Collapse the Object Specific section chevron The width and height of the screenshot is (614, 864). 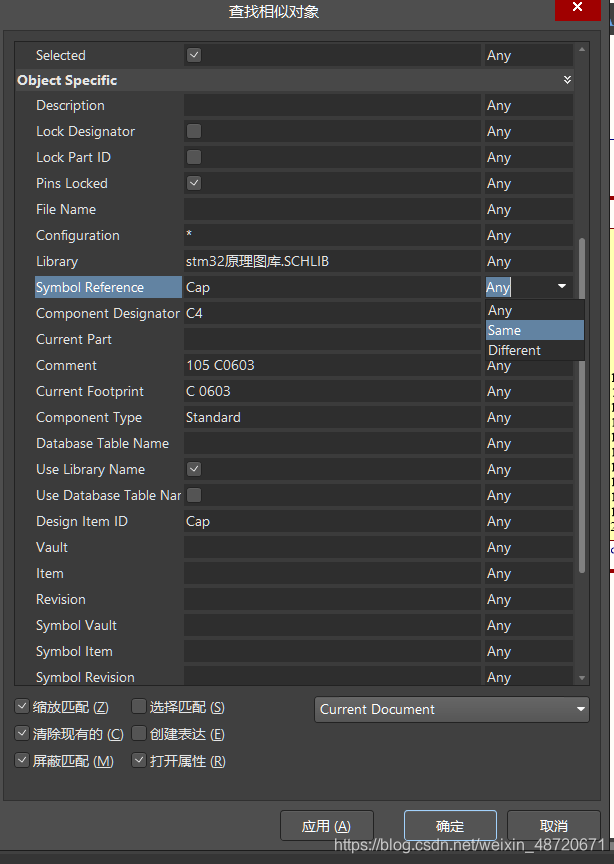(567, 80)
